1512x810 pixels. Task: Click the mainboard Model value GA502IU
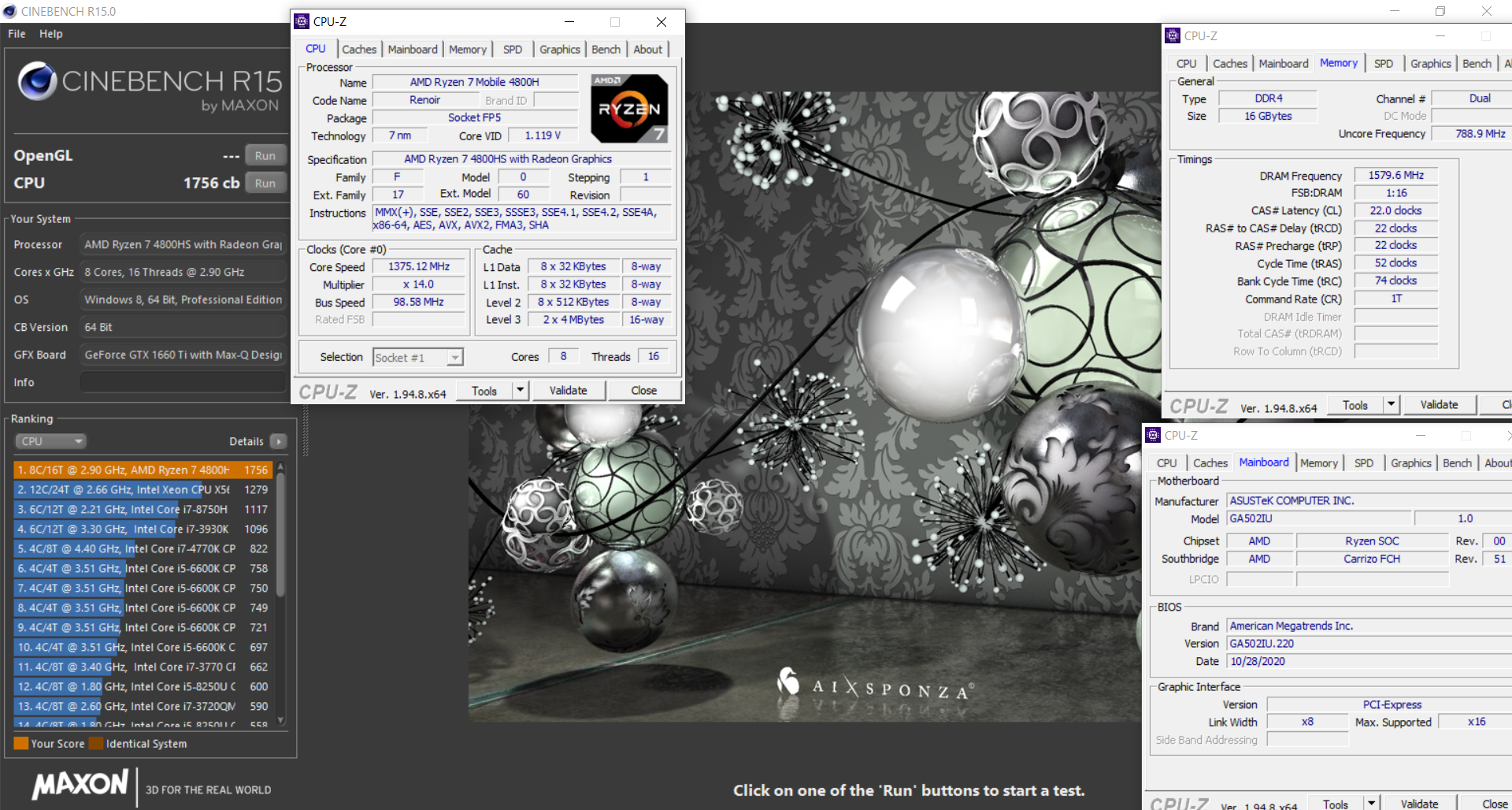tap(1319, 518)
